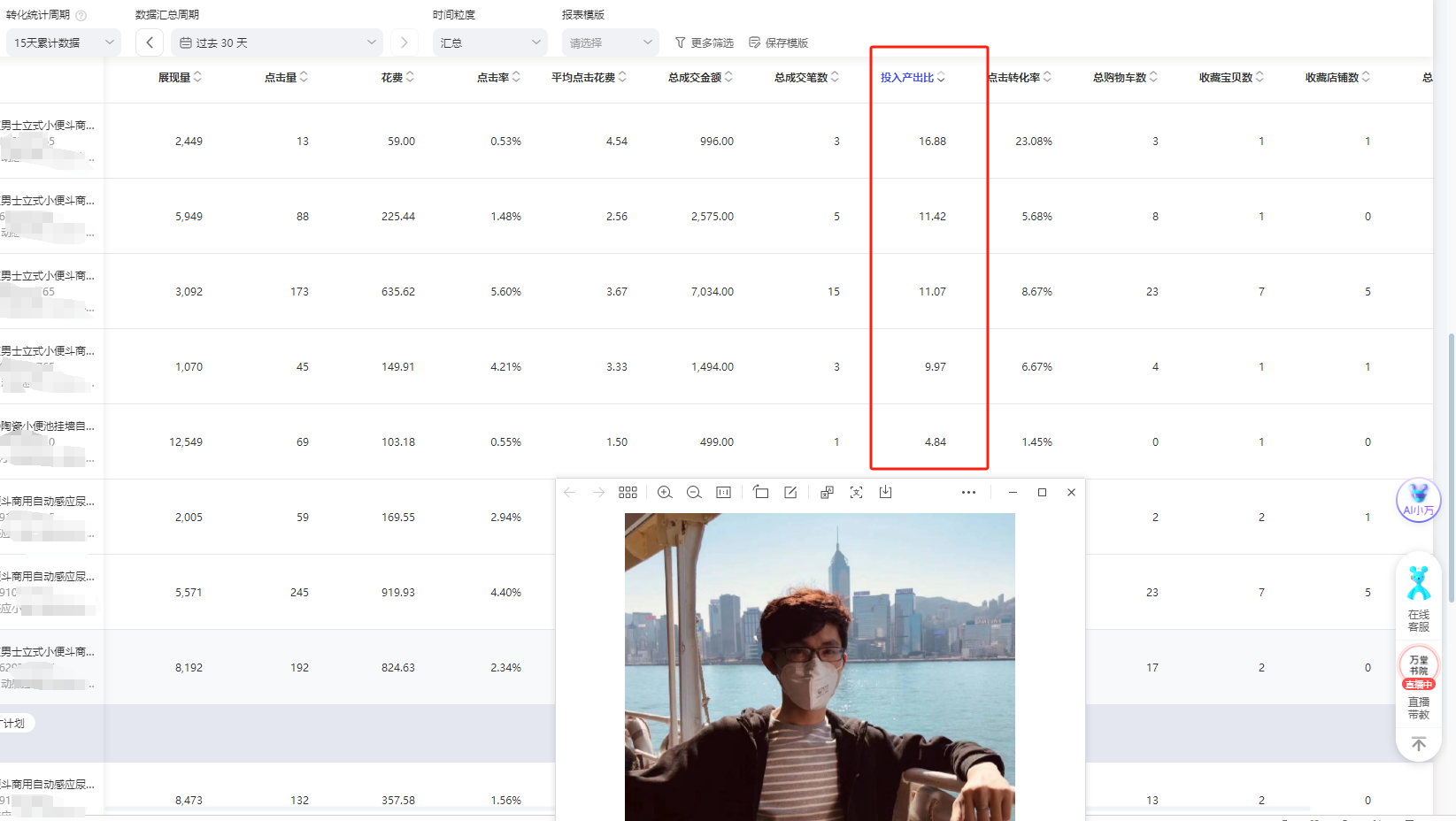Show image at actual 1:1 size

723,493
